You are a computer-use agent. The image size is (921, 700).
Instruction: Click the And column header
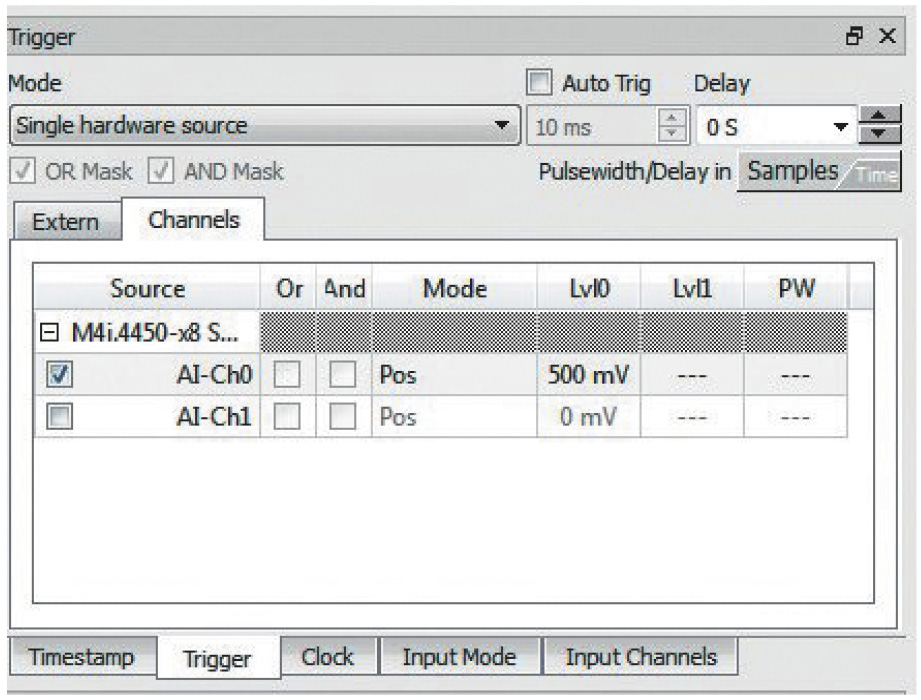344,288
